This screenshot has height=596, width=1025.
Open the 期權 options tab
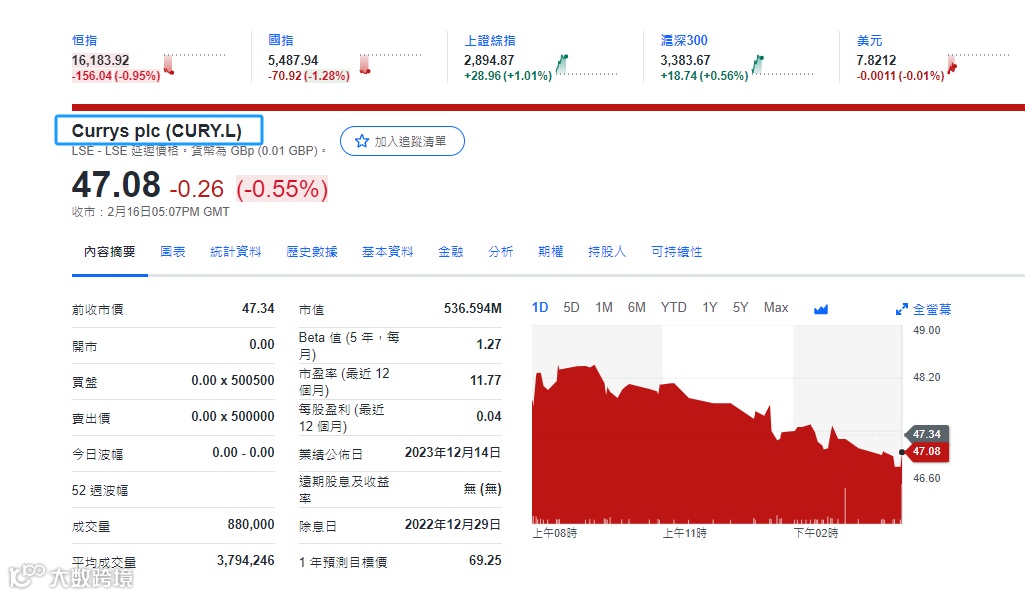click(550, 252)
